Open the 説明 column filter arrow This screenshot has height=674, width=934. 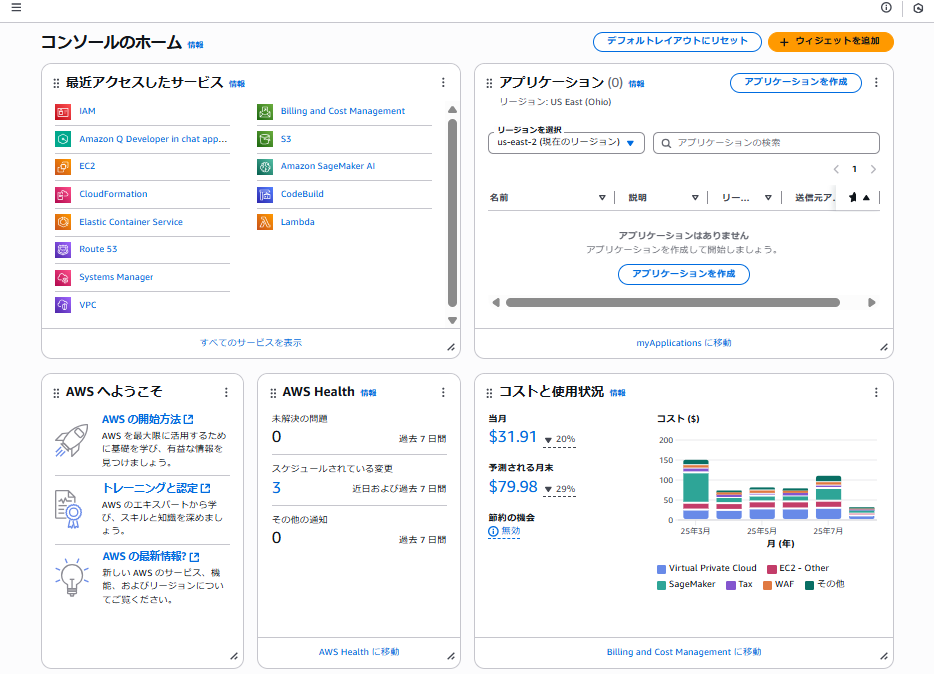click(x=695, y=198)
